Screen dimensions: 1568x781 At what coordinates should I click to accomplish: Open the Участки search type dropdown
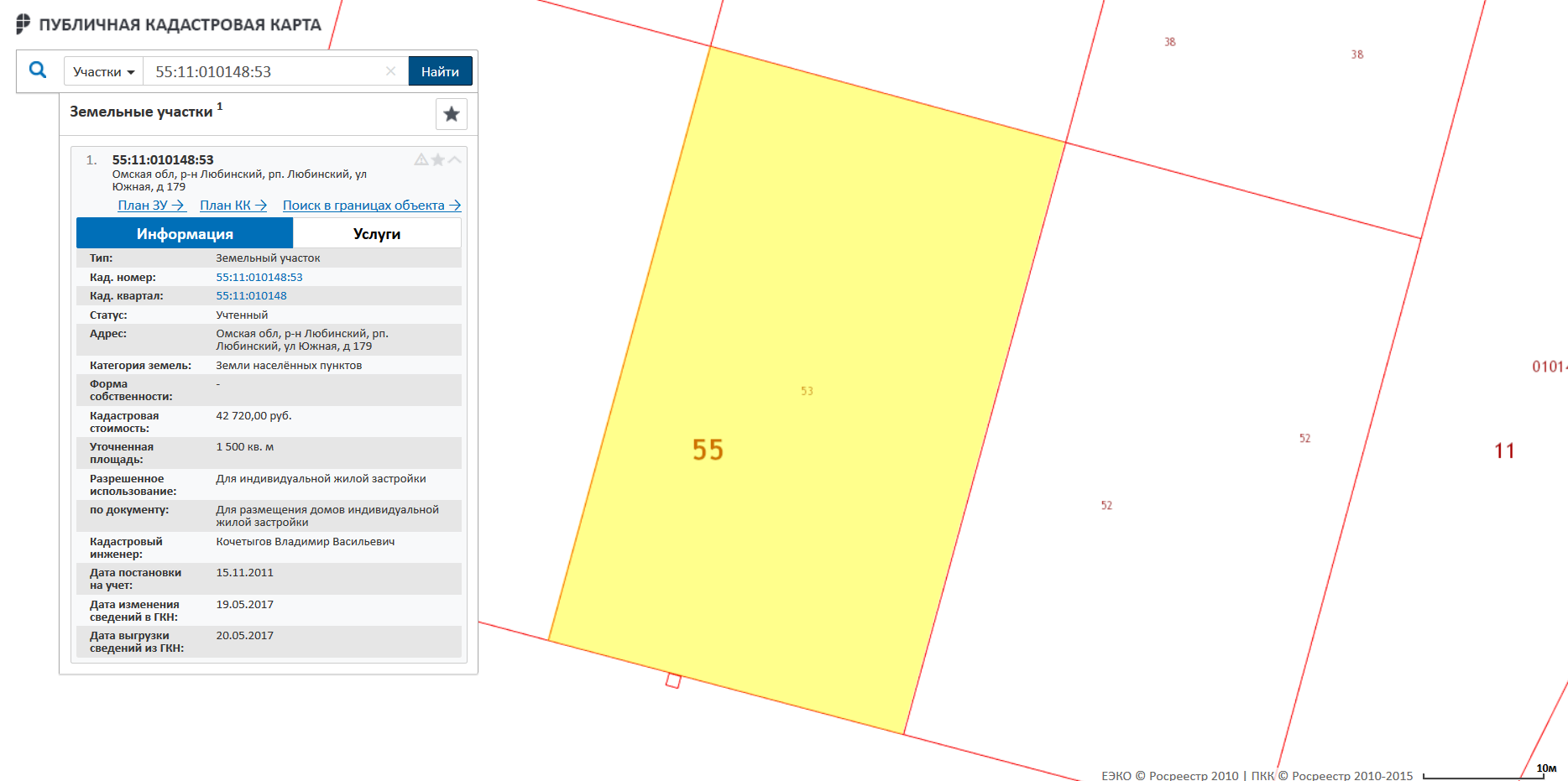(103, 71)
